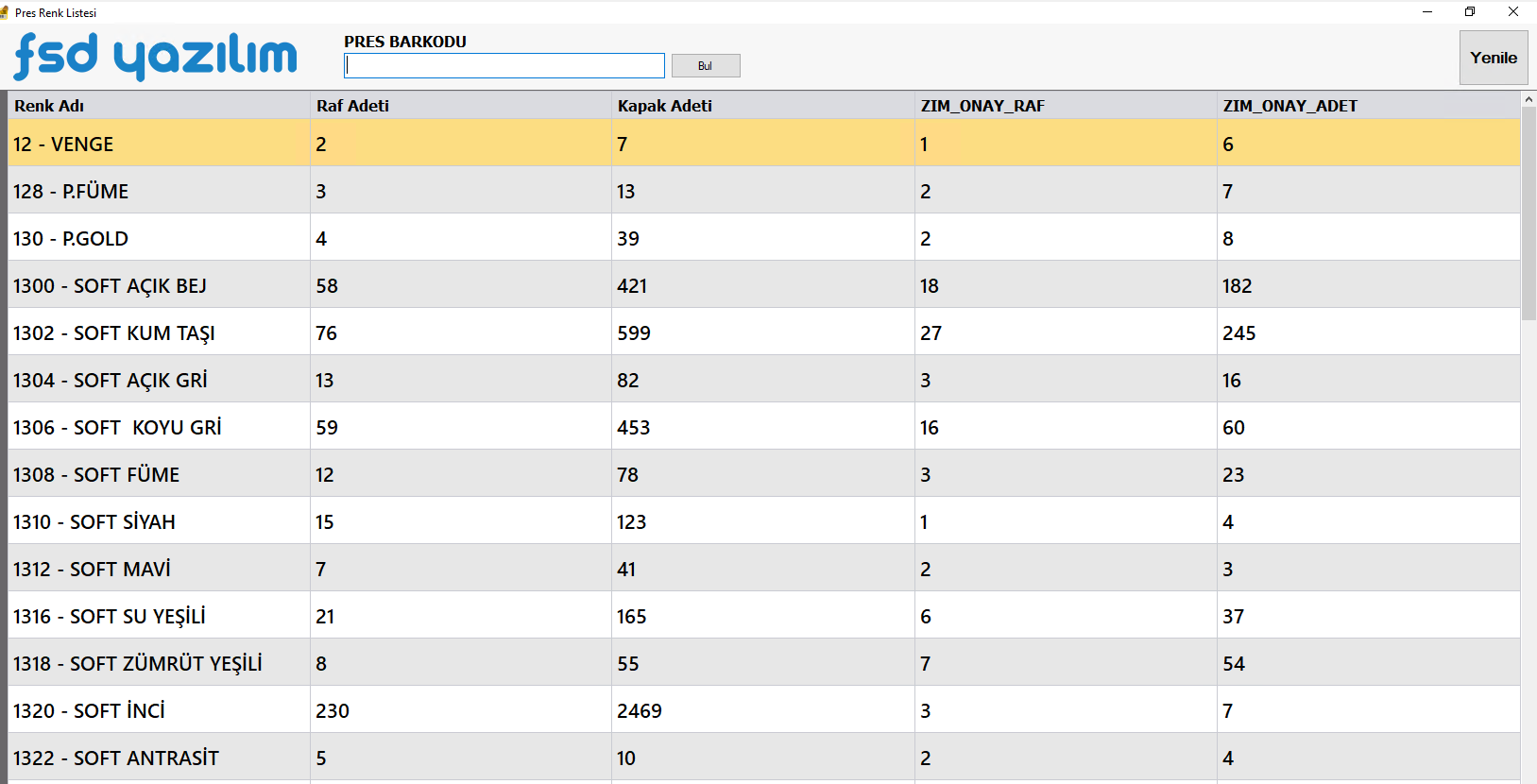Click the scrollbar up arrow
The width and height of the screenshot is (1537, 784).
pyautogui.click(x=1528, y=98)
